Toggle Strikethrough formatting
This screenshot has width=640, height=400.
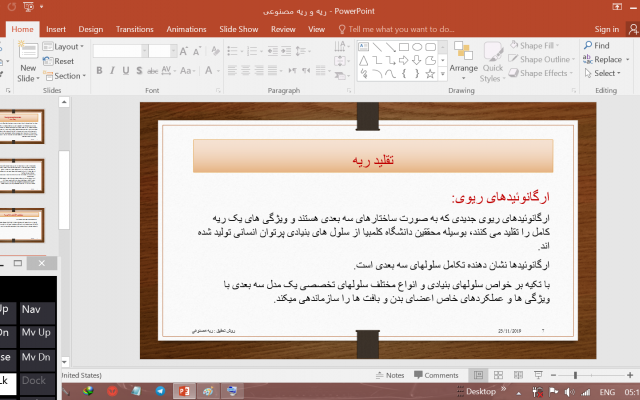click(152, 71)
